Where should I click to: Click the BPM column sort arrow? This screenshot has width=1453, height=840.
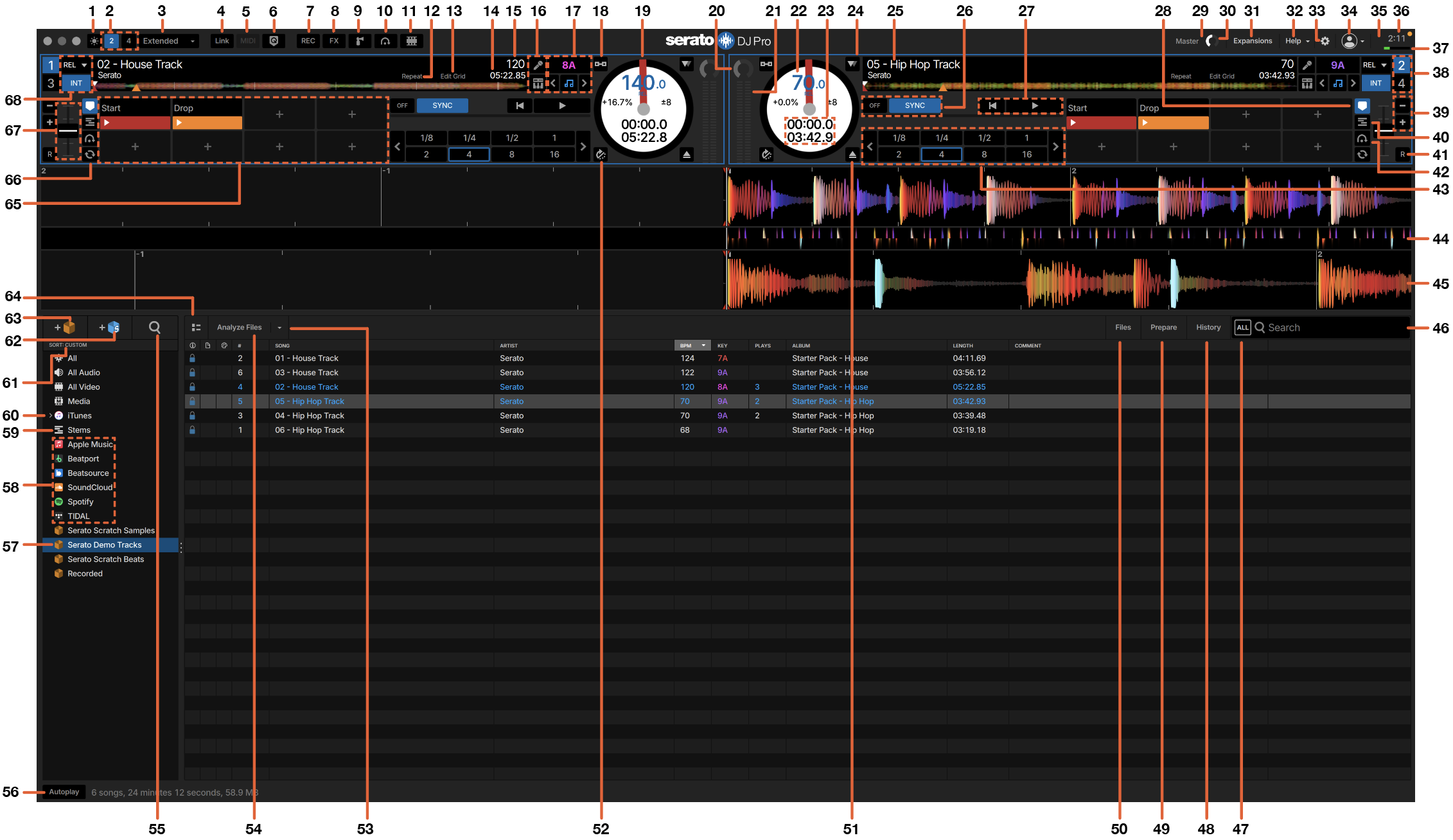(703, 346)
